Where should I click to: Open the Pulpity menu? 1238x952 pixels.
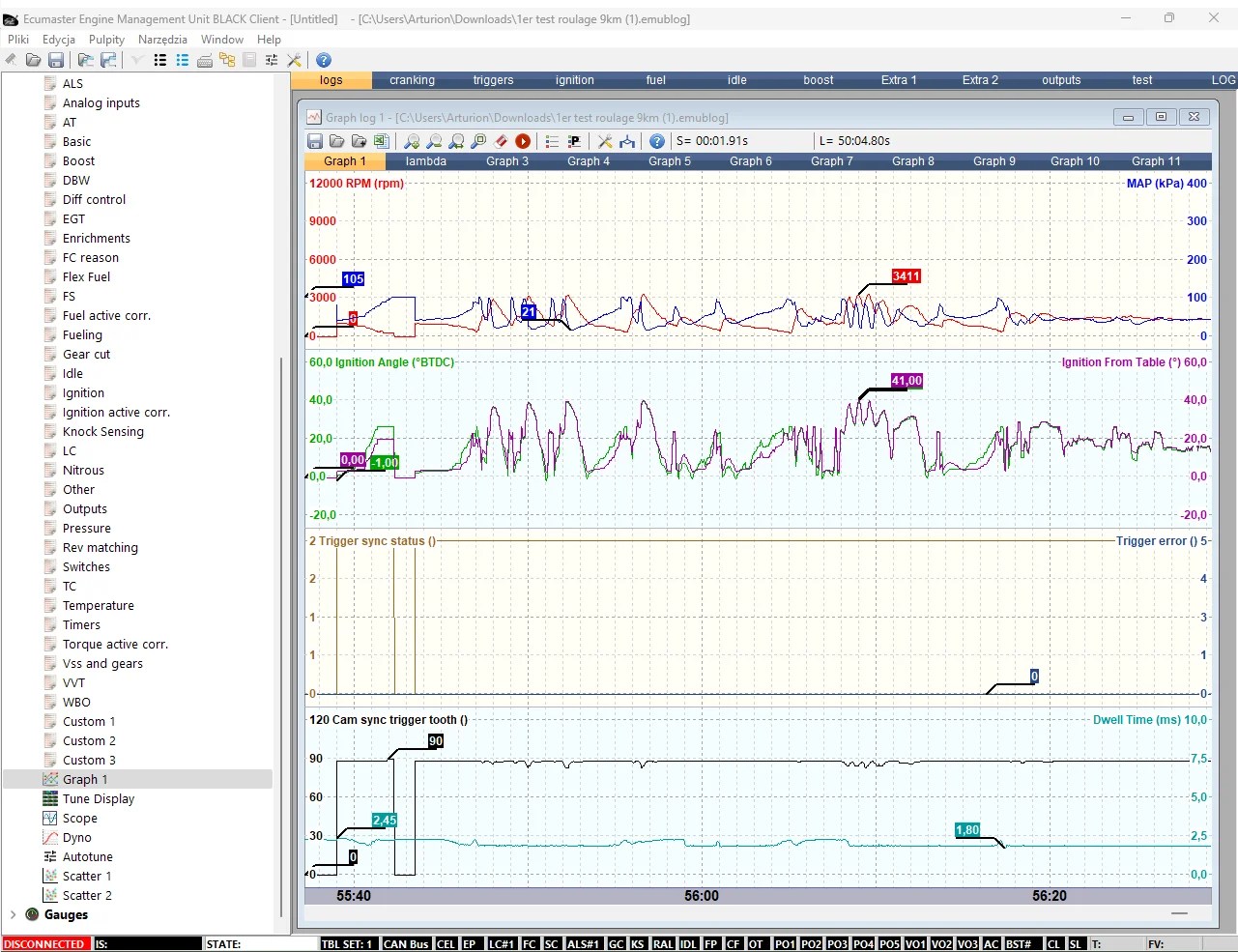click(x=106, y=40)
